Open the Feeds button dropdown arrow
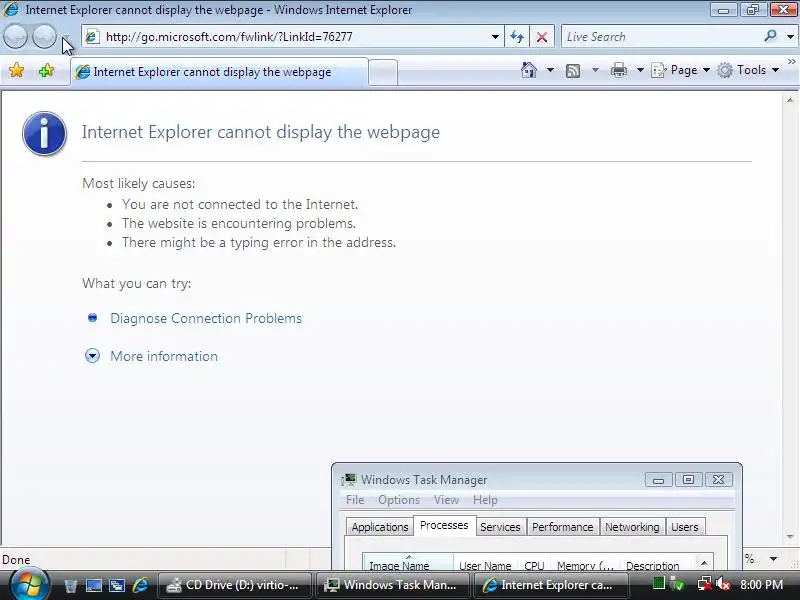800x600 pixels. click(595, 70)
